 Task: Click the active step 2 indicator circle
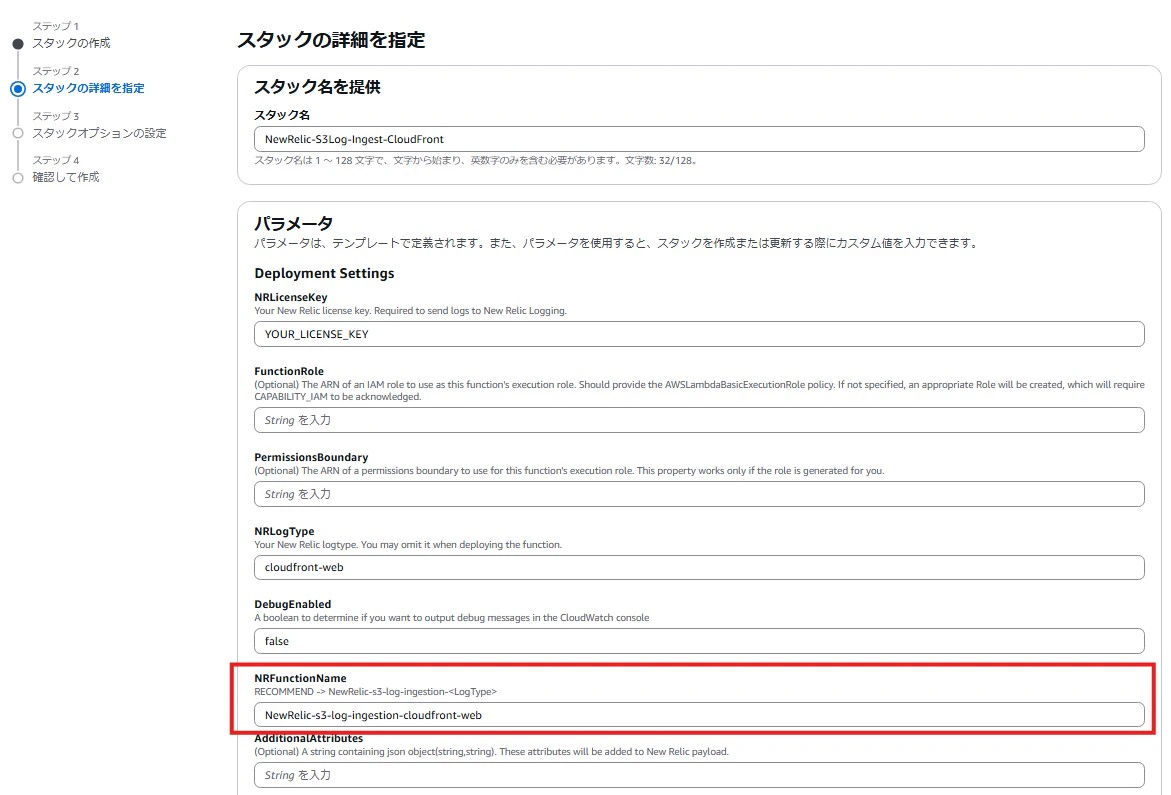click(x=18, y=89)
